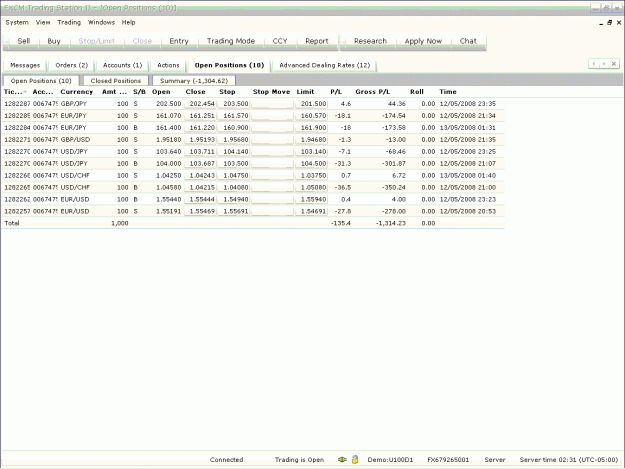Image resolution: width=625 pixels, height=469 pixels.
Task: Click the CCY toolbar button
Action: [x=280, y=41]
